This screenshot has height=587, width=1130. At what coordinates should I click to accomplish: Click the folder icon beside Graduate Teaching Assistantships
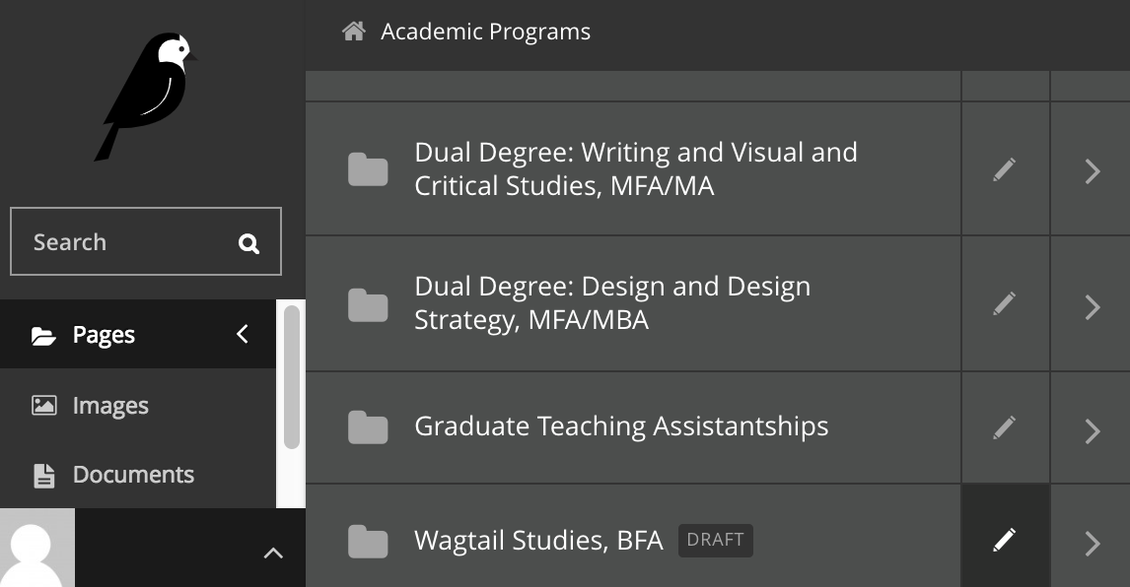click(368, 427)
